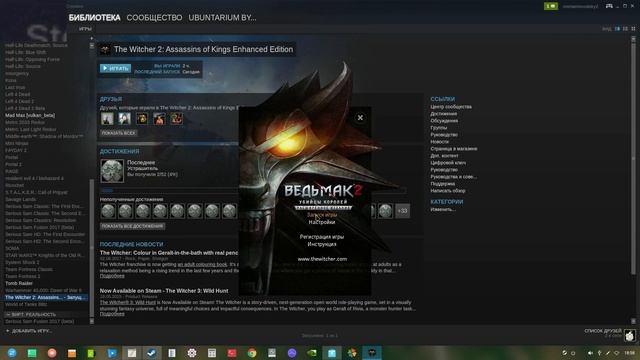Open the Ubuntarium by... profile tab
The height and width of the screenshot is (360, 640).
click(222, 18)
